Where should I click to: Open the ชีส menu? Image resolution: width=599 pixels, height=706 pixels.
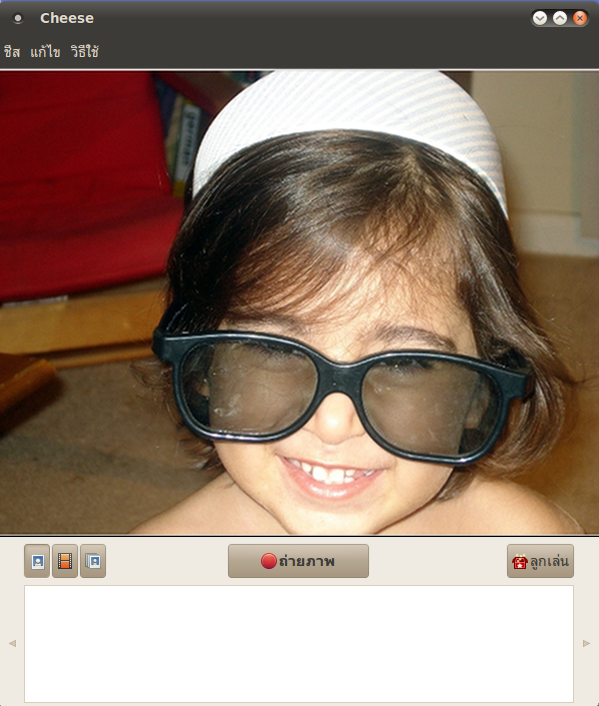[12, 52]
